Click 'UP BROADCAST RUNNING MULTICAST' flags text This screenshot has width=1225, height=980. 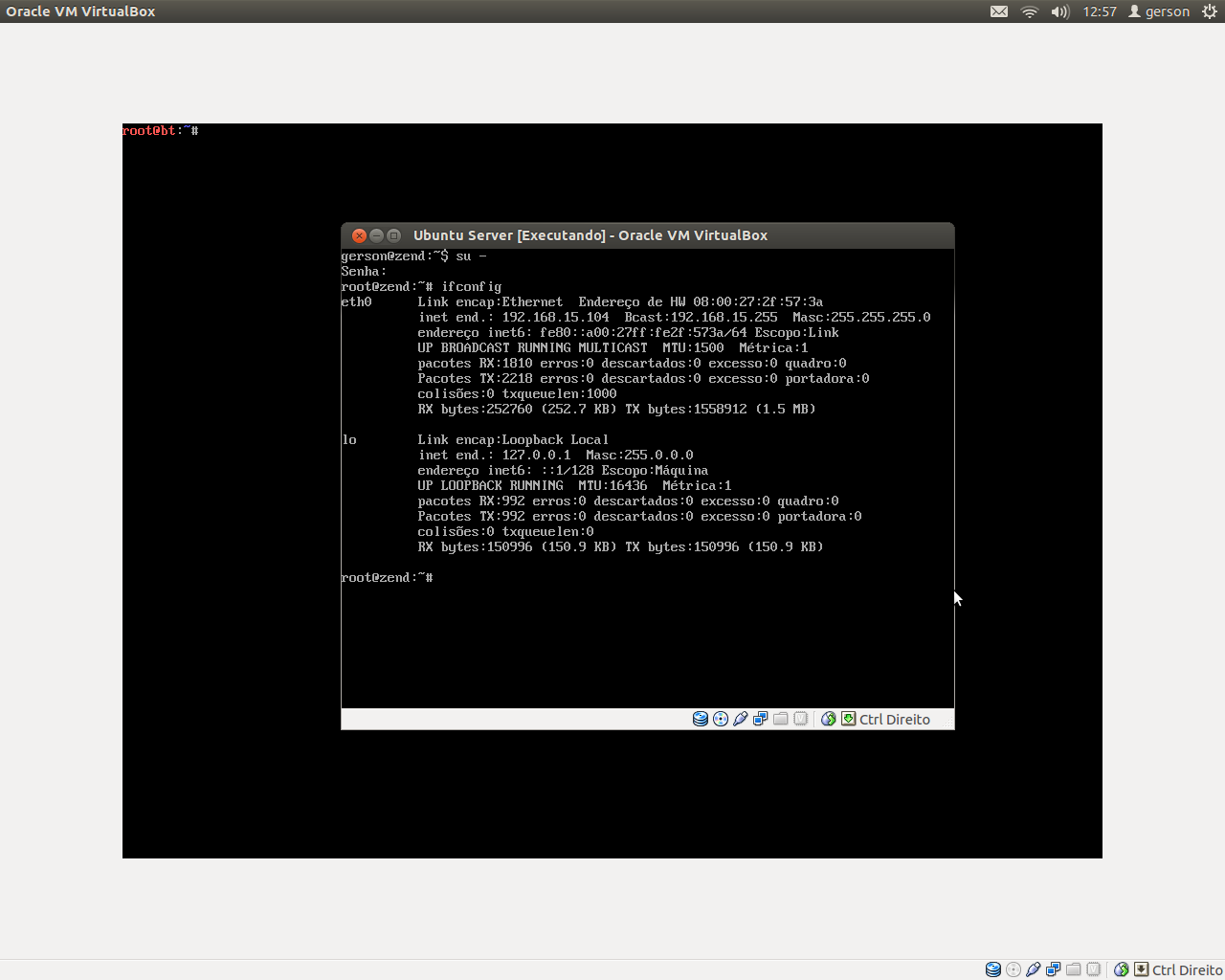pos(532,348)
